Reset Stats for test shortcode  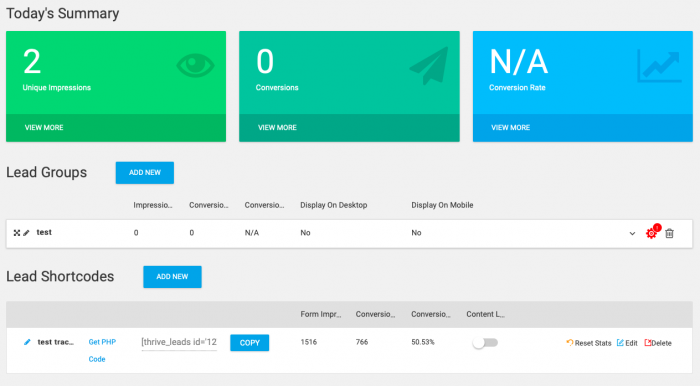(589, 343)
